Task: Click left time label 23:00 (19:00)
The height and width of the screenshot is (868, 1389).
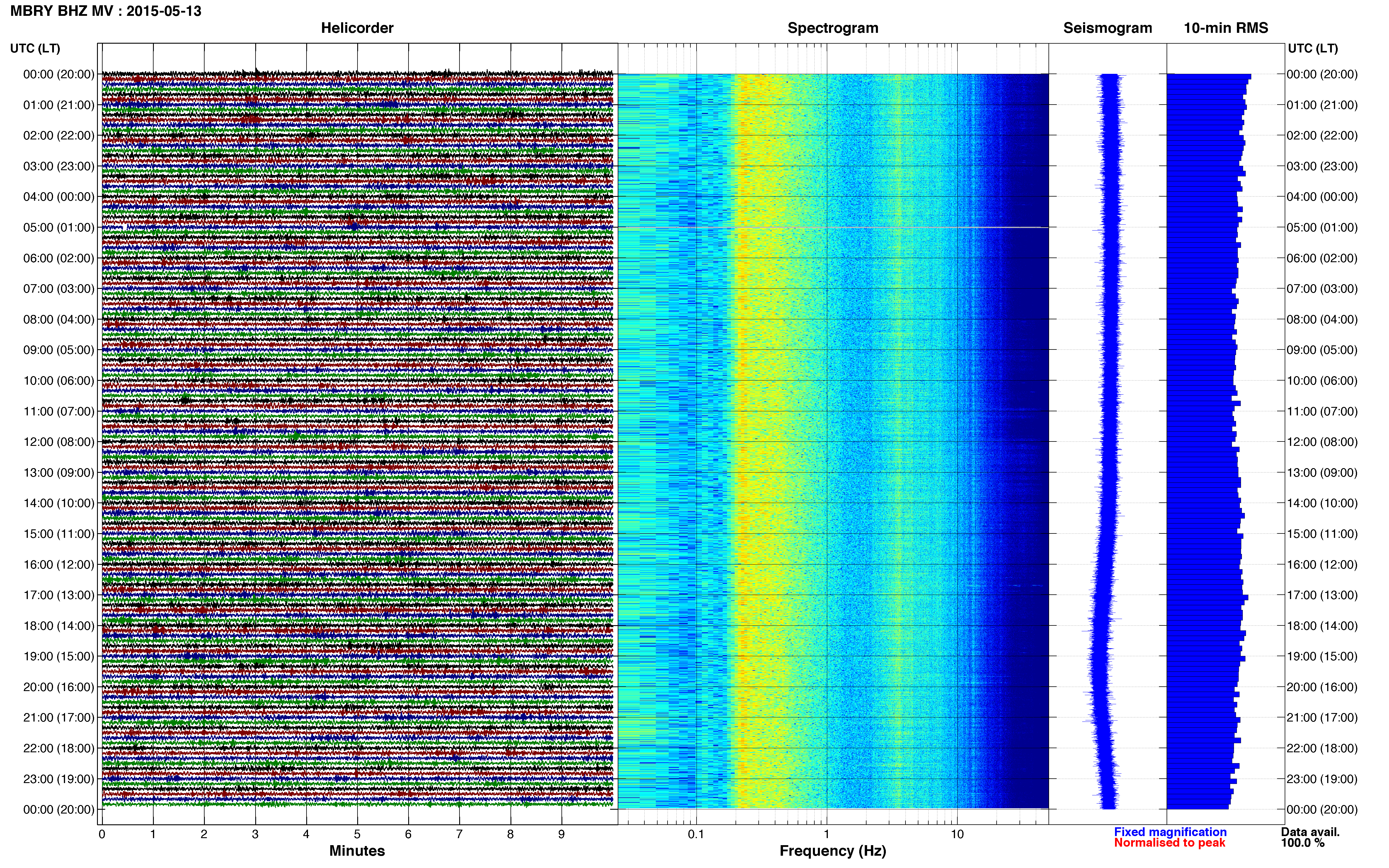Action: 59,779
